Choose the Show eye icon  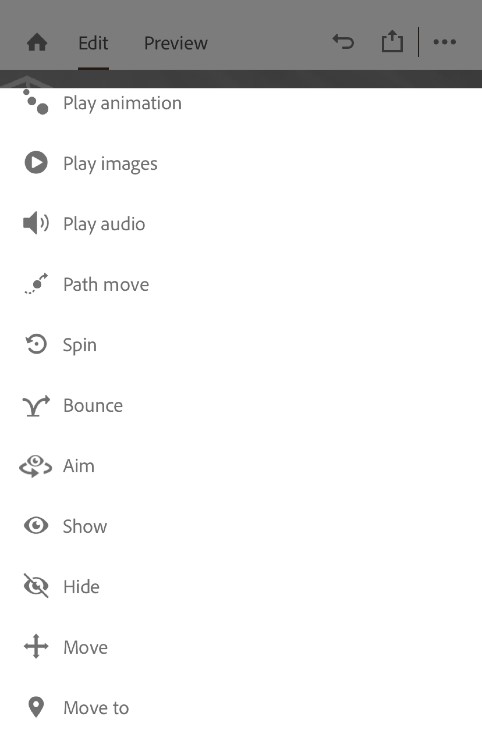coord(36,525)
